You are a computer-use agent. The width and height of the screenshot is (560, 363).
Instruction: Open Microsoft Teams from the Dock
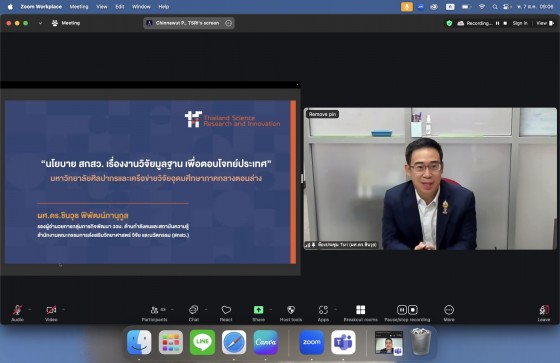point(343,342)
